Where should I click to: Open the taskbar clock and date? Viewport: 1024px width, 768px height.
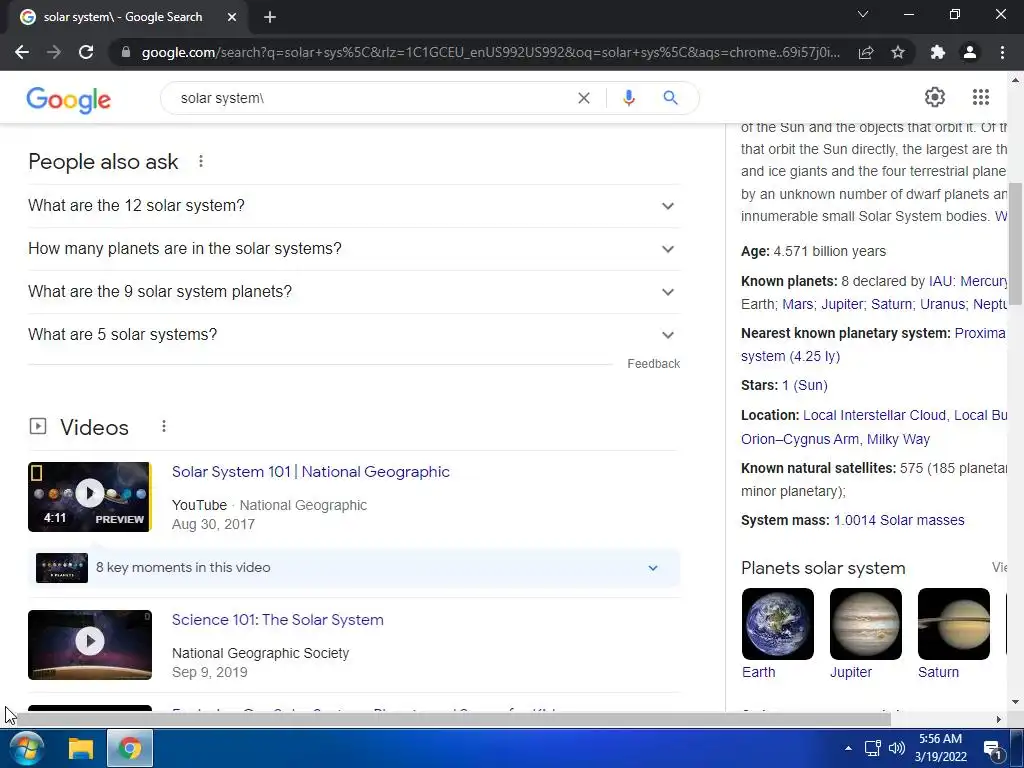click(x=940, y=748)
